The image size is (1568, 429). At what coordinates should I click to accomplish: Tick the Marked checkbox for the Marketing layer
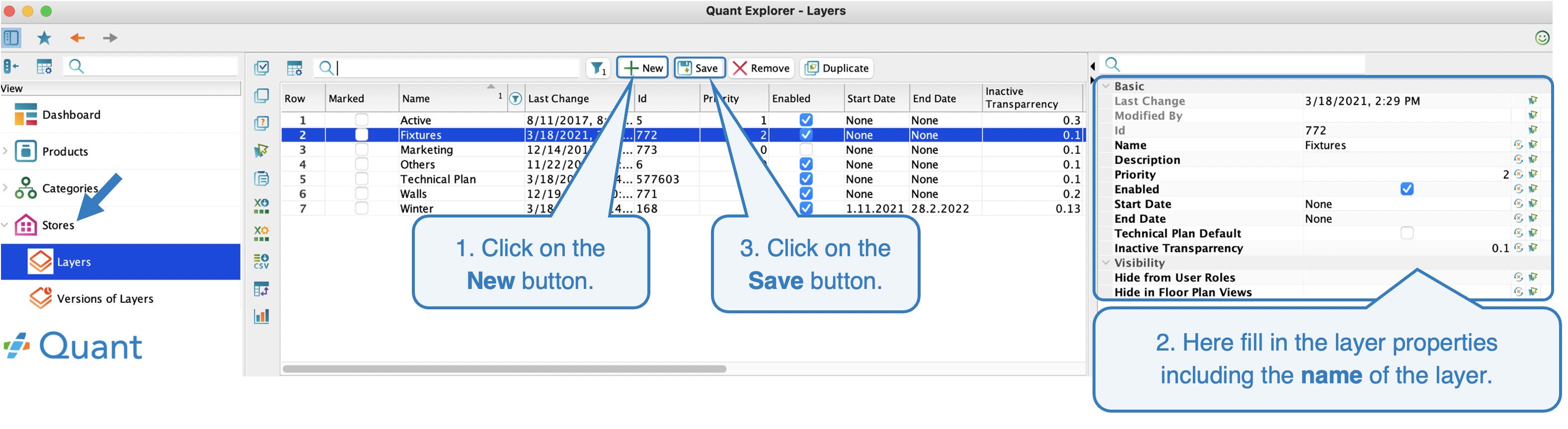(x=362, y=149)
